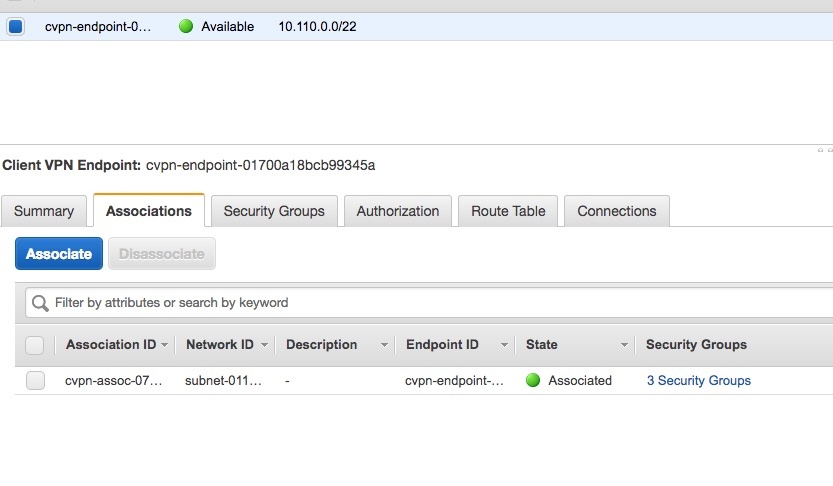
Task: Click the search magnifier icon in filter box
Action: pyautogui.click(x=40, y=303)
